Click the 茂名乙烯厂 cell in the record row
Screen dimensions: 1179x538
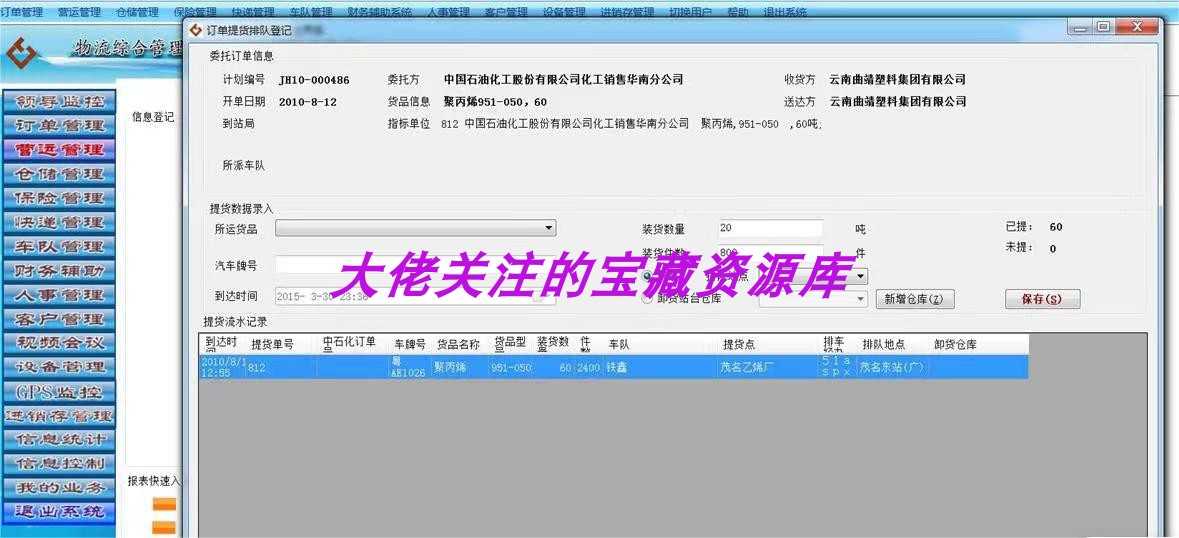(770, 367)
